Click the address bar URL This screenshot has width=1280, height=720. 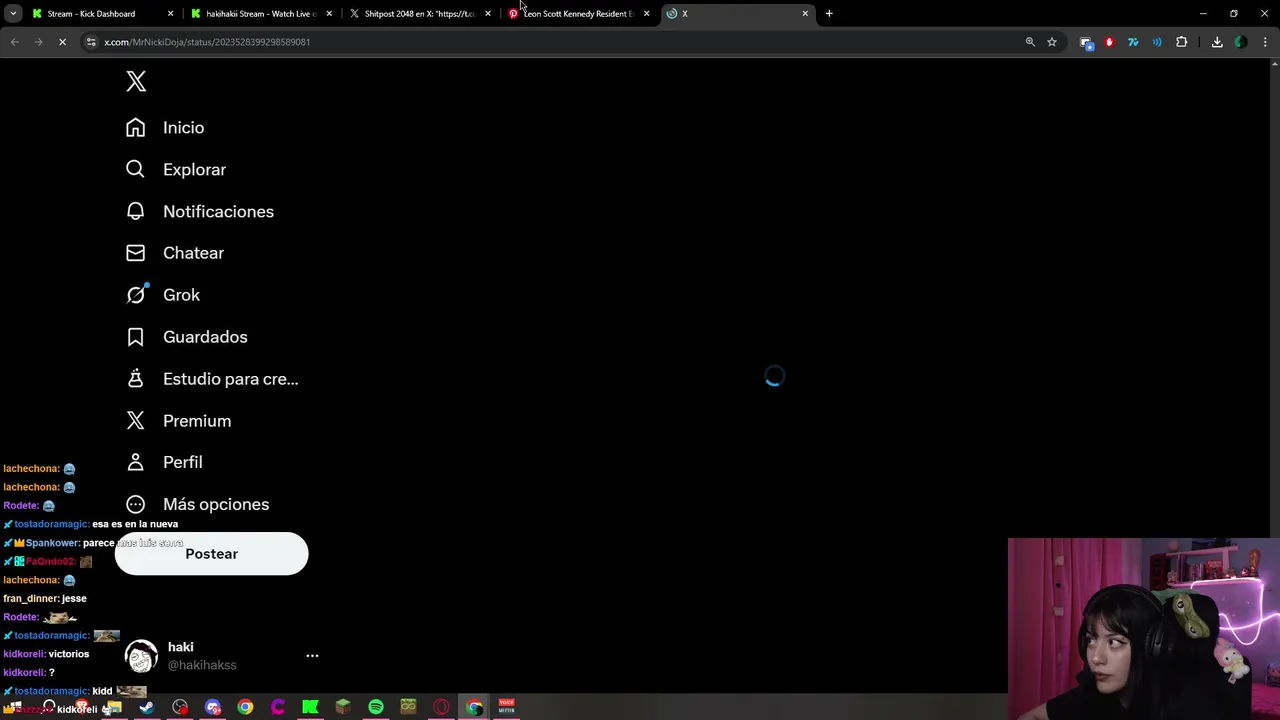[207, 42]
